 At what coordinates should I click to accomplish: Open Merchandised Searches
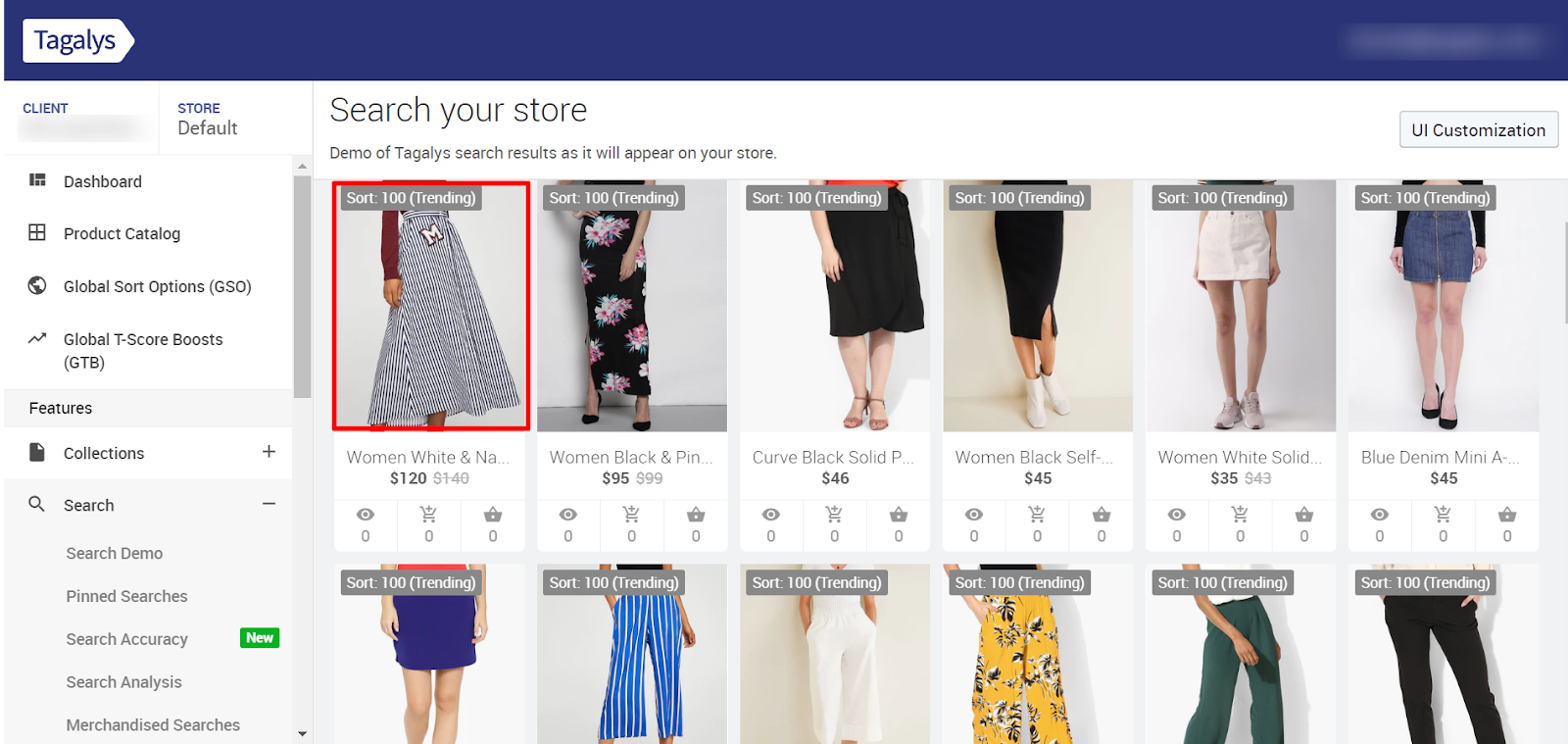coord(153,725)
